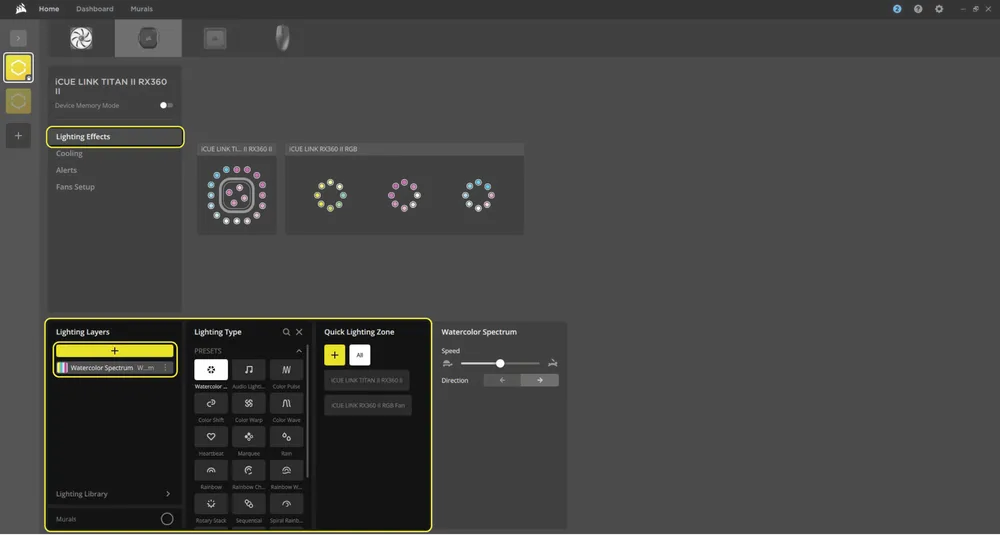
Task: Toggle Device Memory Mode switch
Action: click(166, 105)
